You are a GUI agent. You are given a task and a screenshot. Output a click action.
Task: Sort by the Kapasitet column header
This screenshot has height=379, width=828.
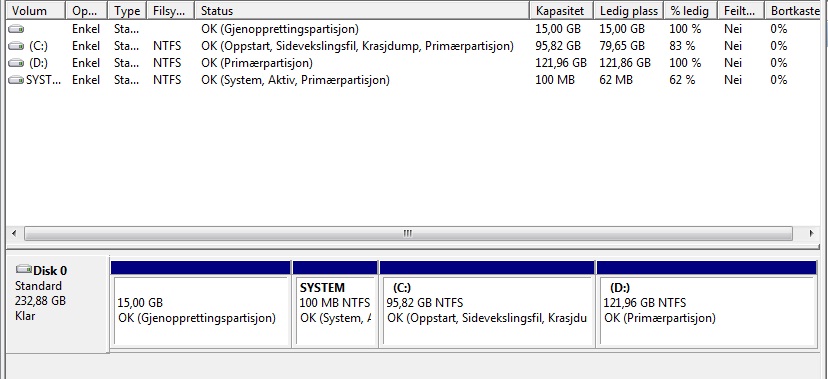click(561, 11)
